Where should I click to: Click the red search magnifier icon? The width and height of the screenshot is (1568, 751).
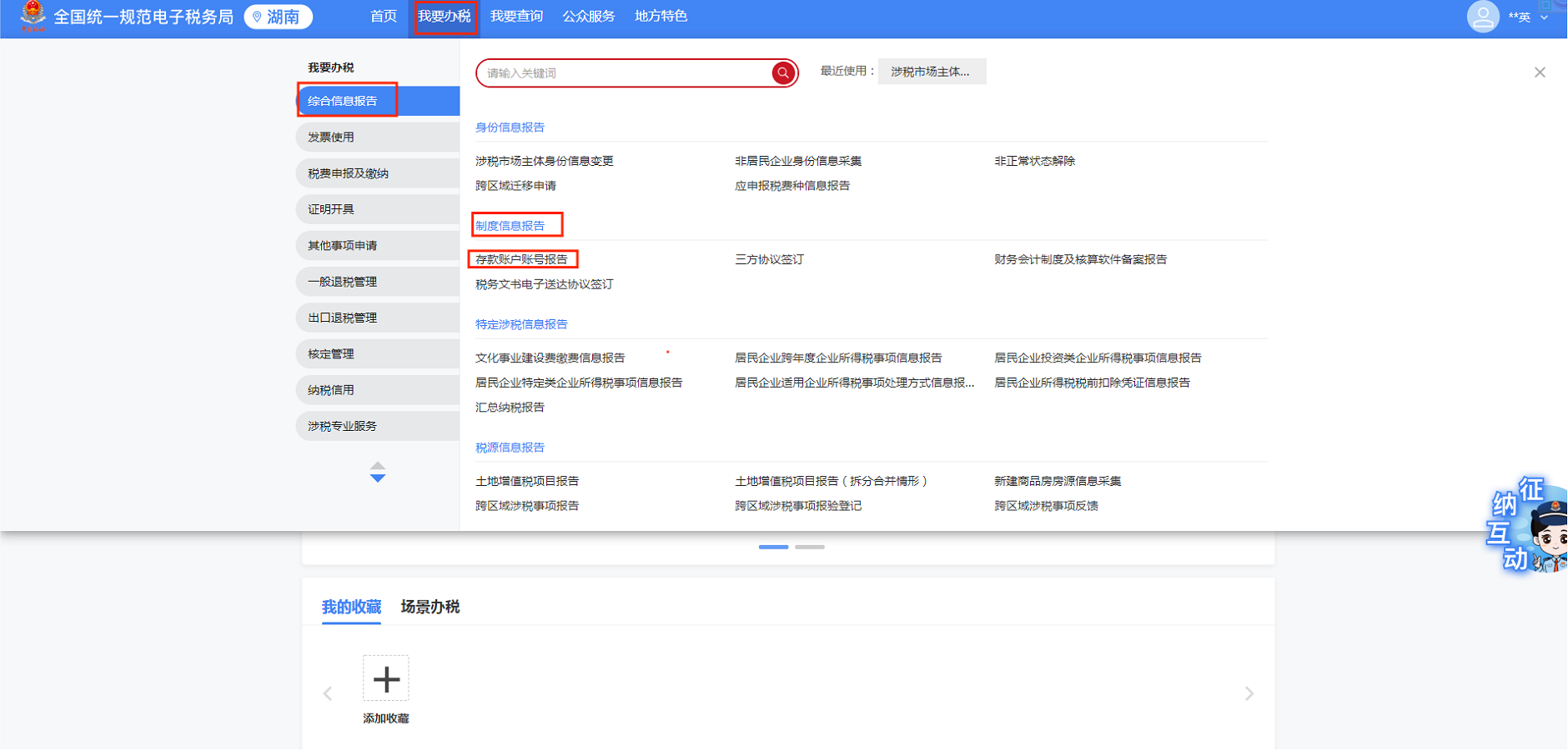click(782, 73)
